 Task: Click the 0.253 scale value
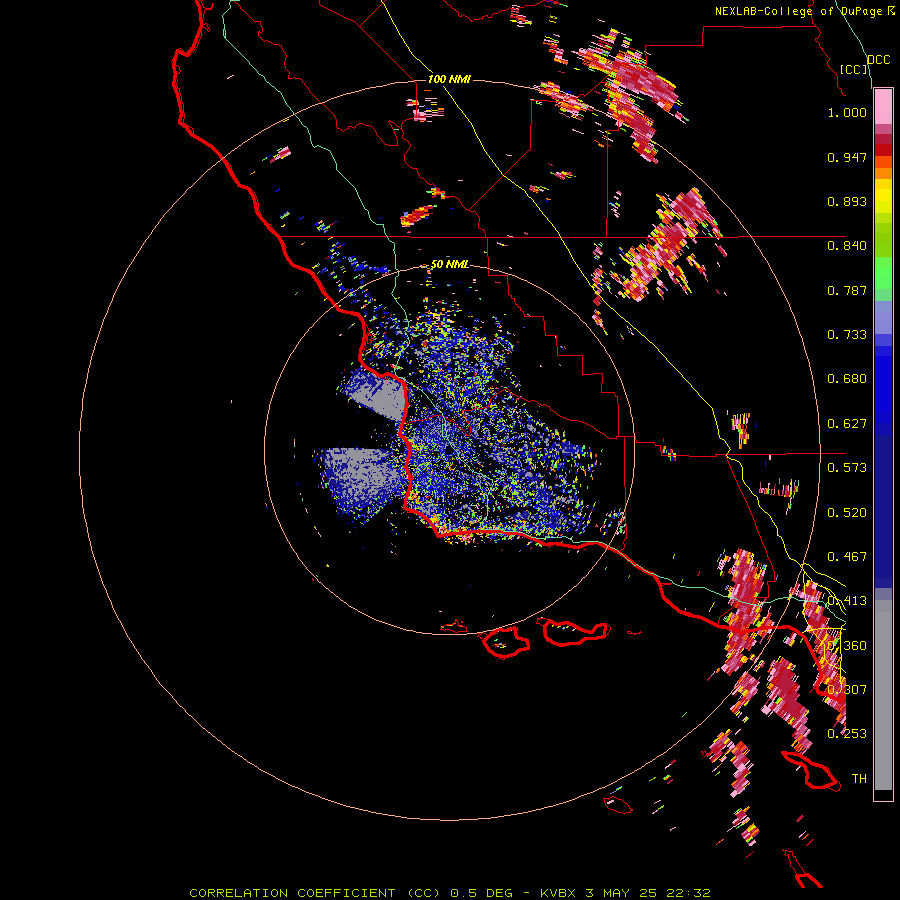(847, 734)
